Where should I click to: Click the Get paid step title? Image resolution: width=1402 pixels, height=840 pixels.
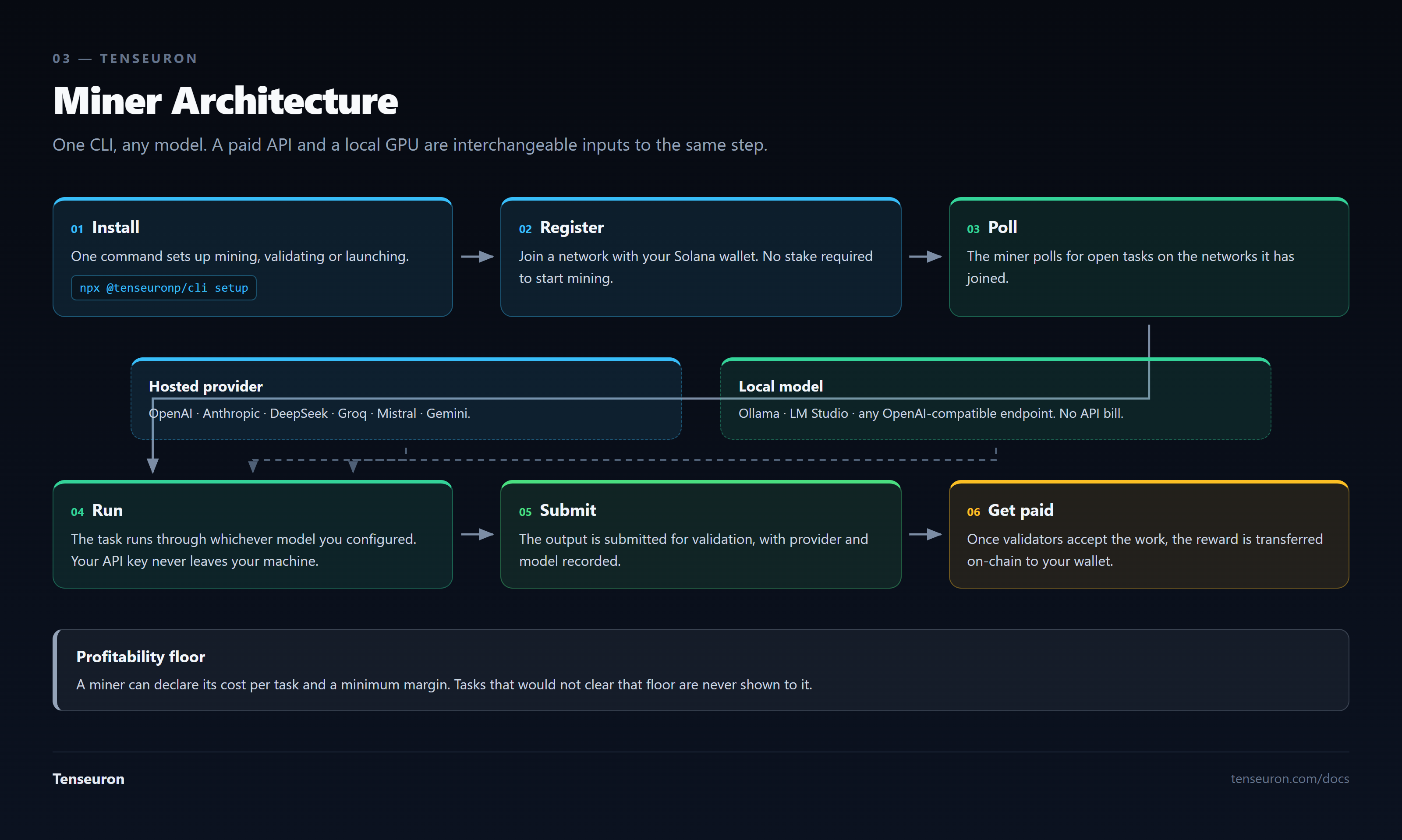pos(1020,511)
